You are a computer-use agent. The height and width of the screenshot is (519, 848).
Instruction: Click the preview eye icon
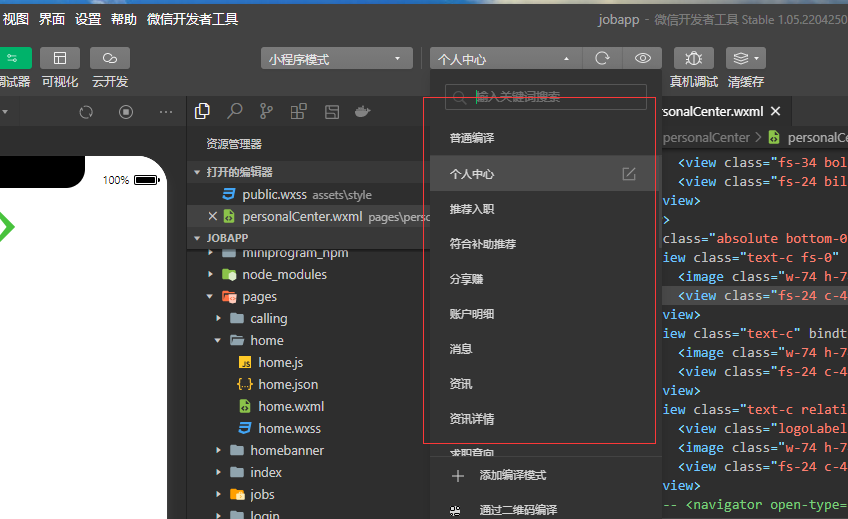pos(642,58)
